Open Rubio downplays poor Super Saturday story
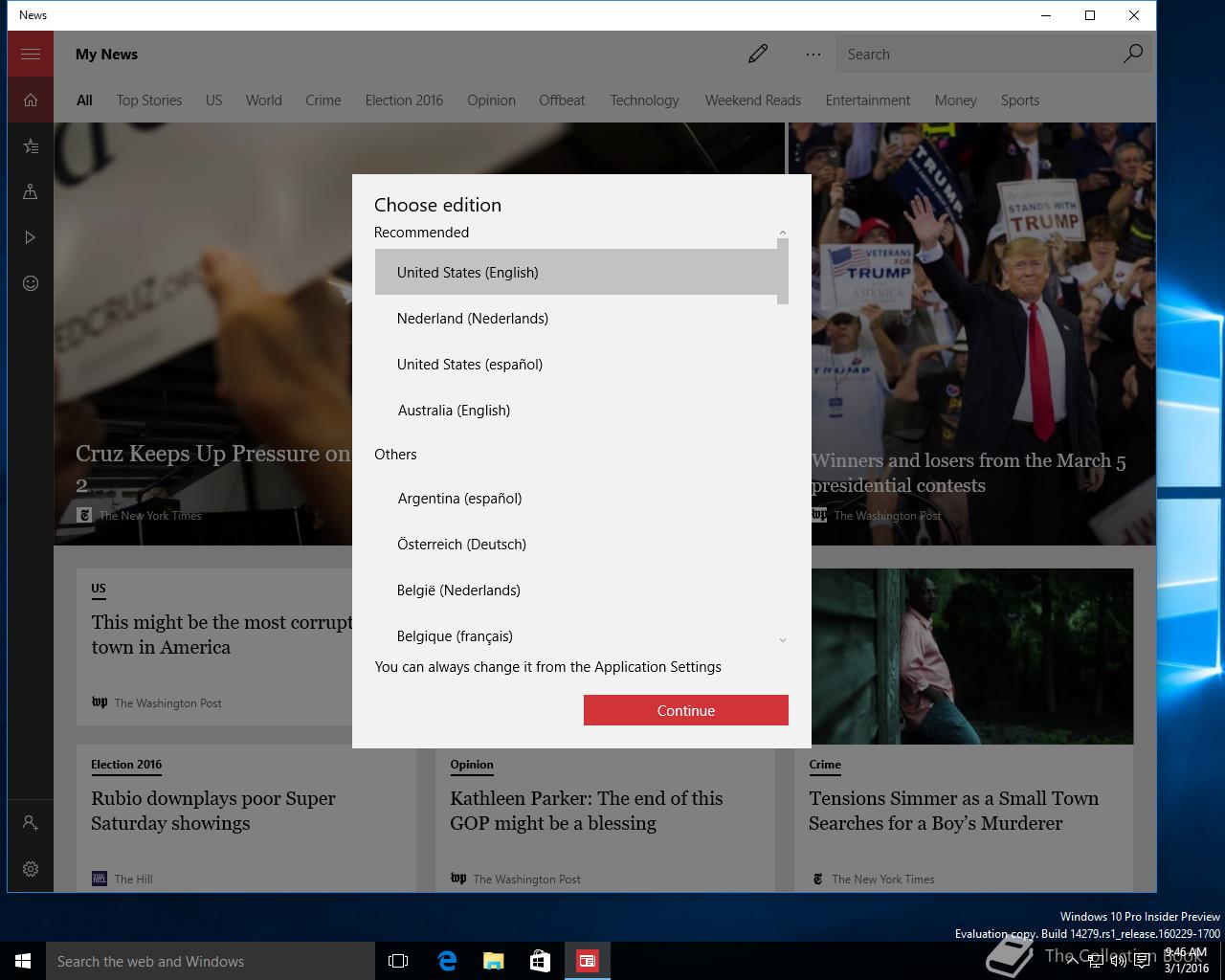This screenshot has width=1225, height=980. (x=213, y=811)
